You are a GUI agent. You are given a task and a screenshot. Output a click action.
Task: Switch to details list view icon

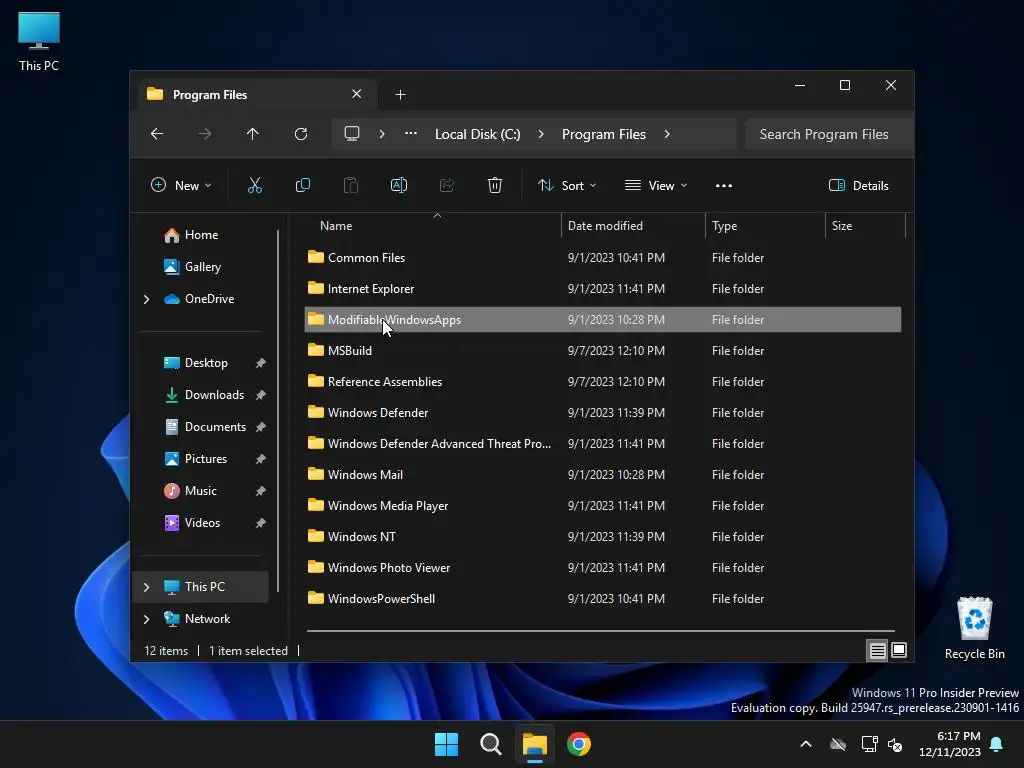pos(877,650)
